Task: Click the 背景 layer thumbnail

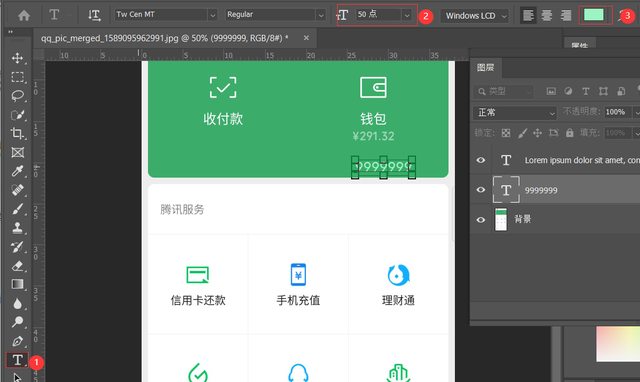Action: [501, 220]
